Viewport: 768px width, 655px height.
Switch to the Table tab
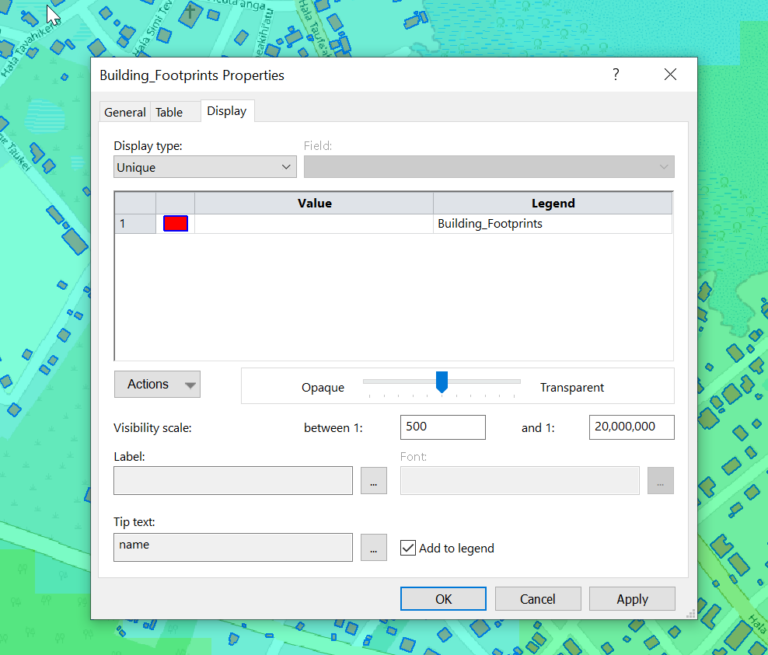[x=169, y=112]
